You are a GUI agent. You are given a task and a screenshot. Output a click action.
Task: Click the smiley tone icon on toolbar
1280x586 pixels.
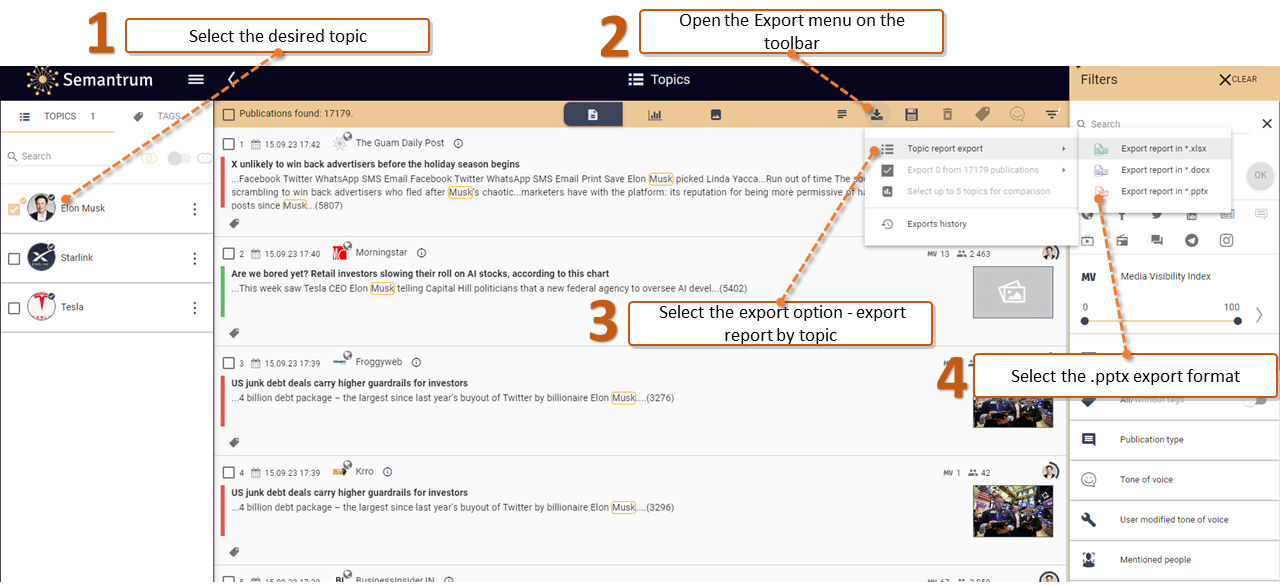coord(1017,115)
